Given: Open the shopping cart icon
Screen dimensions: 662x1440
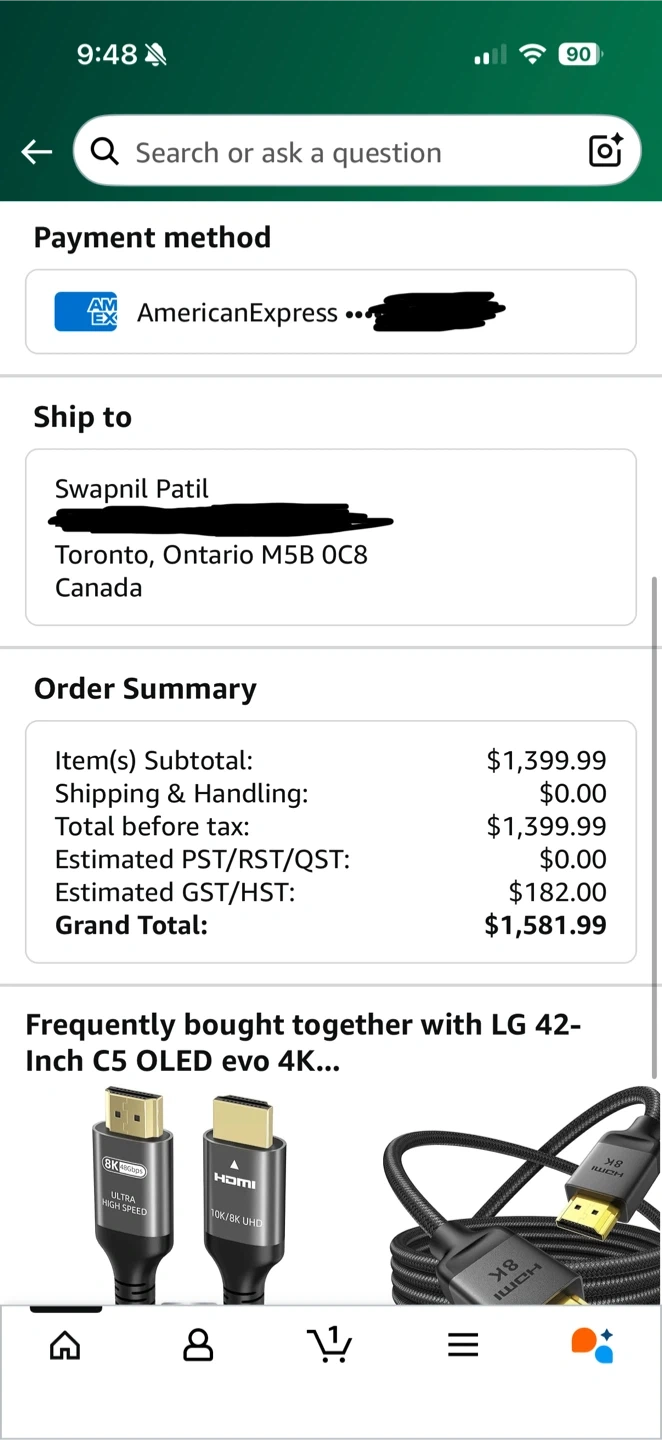Looking at the screenshot, I should pos(330,1345).
